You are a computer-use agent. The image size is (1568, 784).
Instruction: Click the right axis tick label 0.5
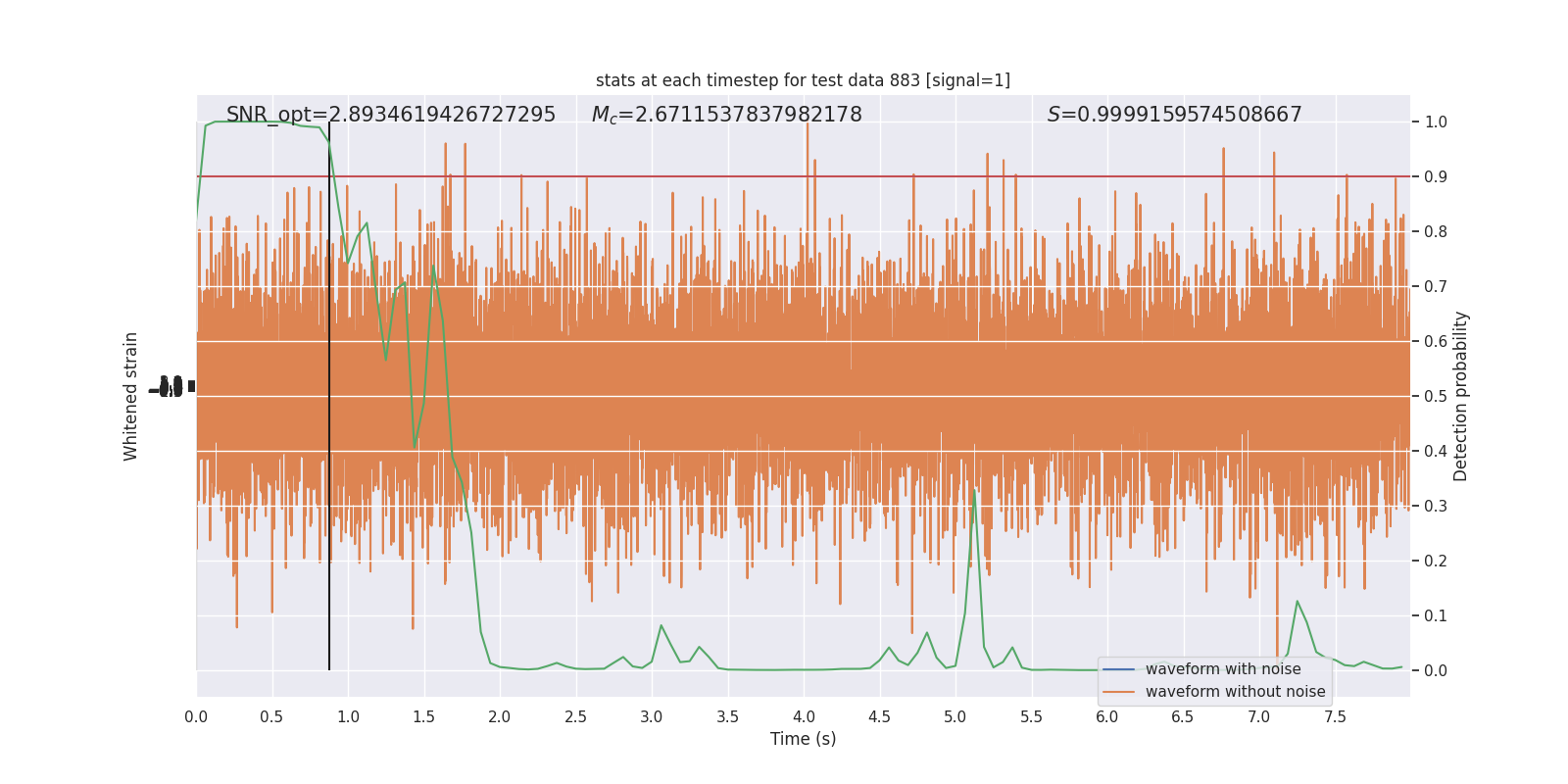(1436, 397)
